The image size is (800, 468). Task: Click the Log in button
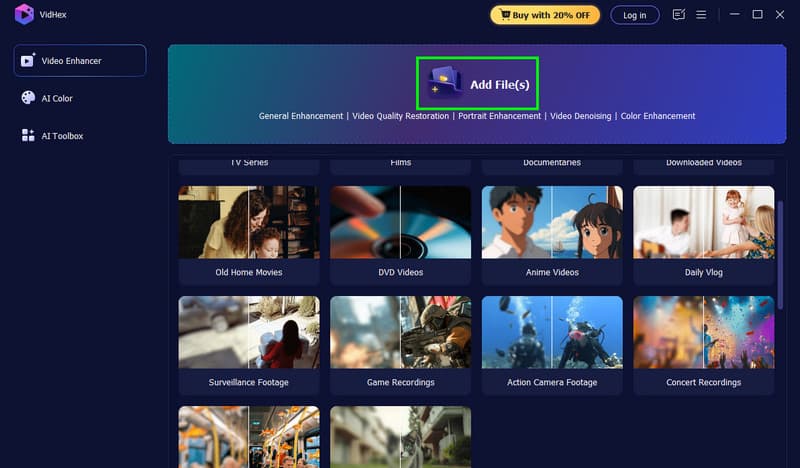[x=635, y=15]
